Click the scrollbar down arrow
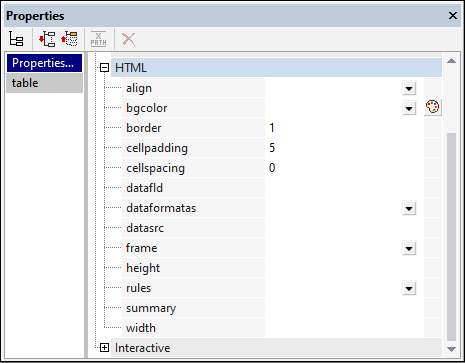Image resolution: width=465 pixels, height=363 pixels. [451, 349]
